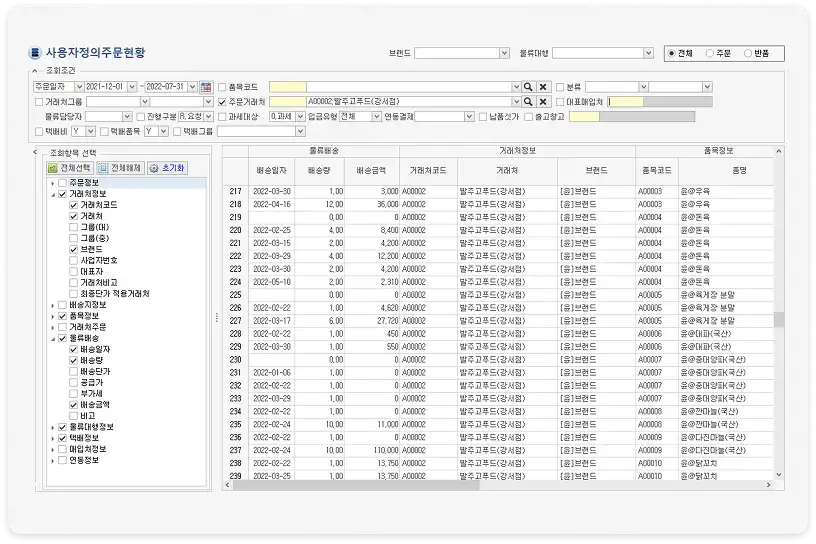Uncheck the 주문거래처 checkbox
The image size is (816, 544).
(222, 102)
